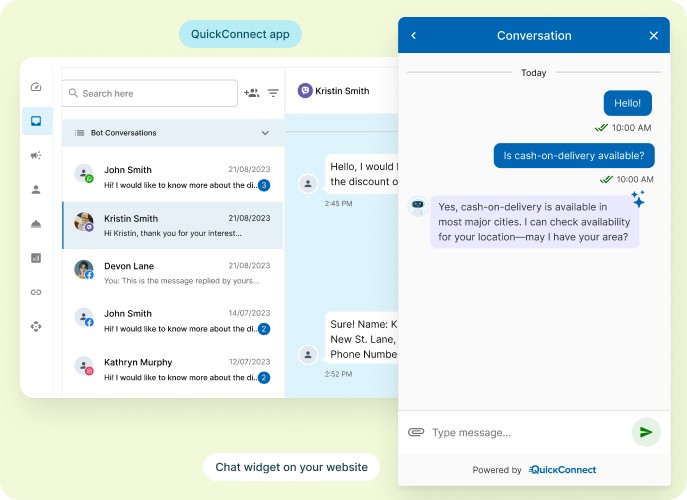Open Kristin Smith conversation in list
Screen dimensions: 687x500
(x=173, y=225)
